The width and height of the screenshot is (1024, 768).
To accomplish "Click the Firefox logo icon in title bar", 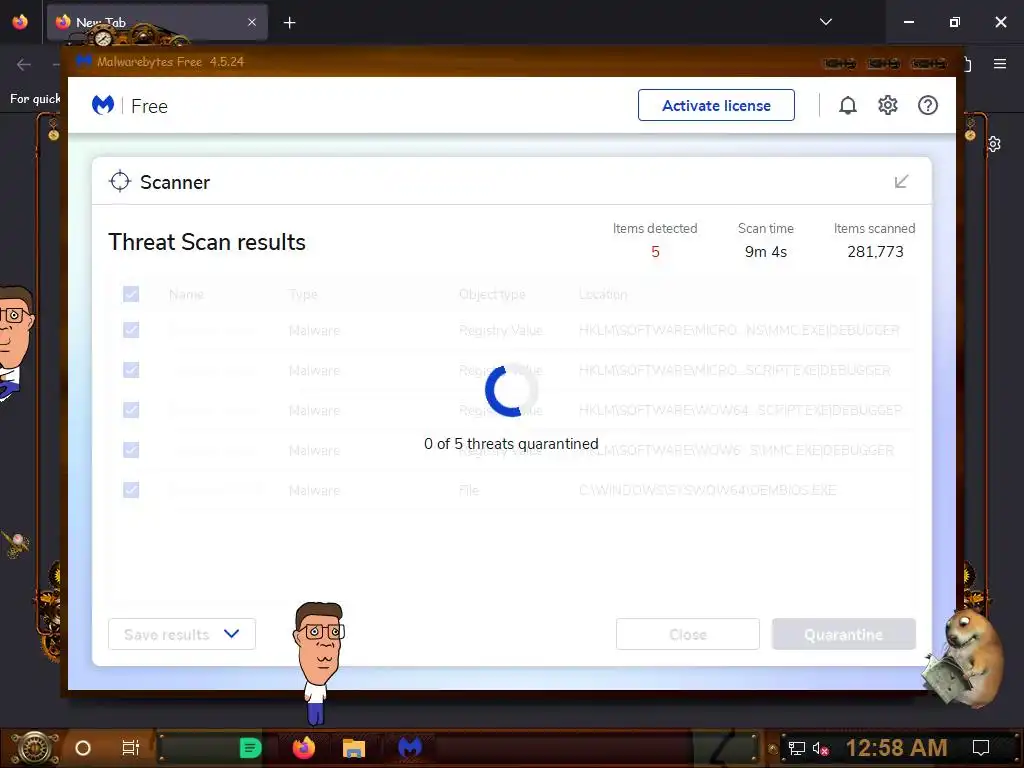I will 20,22.
